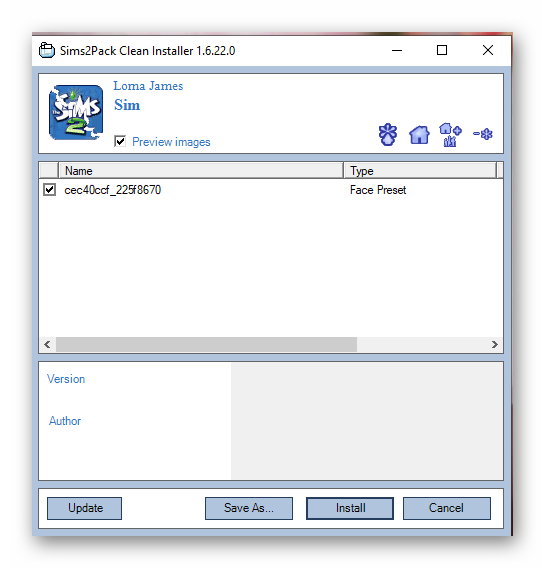The width and height of the screenshot is (545, 568).
Task: Click the Version label
Action: (66, 379)
